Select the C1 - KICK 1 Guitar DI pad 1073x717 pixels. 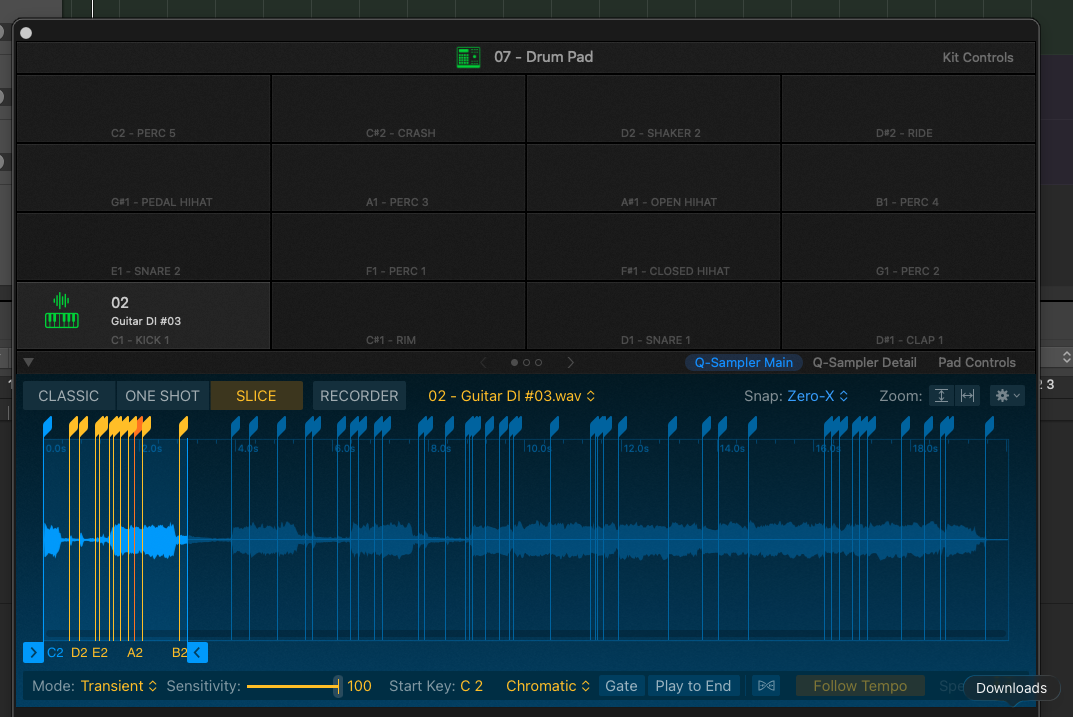(x=144, y=316)
